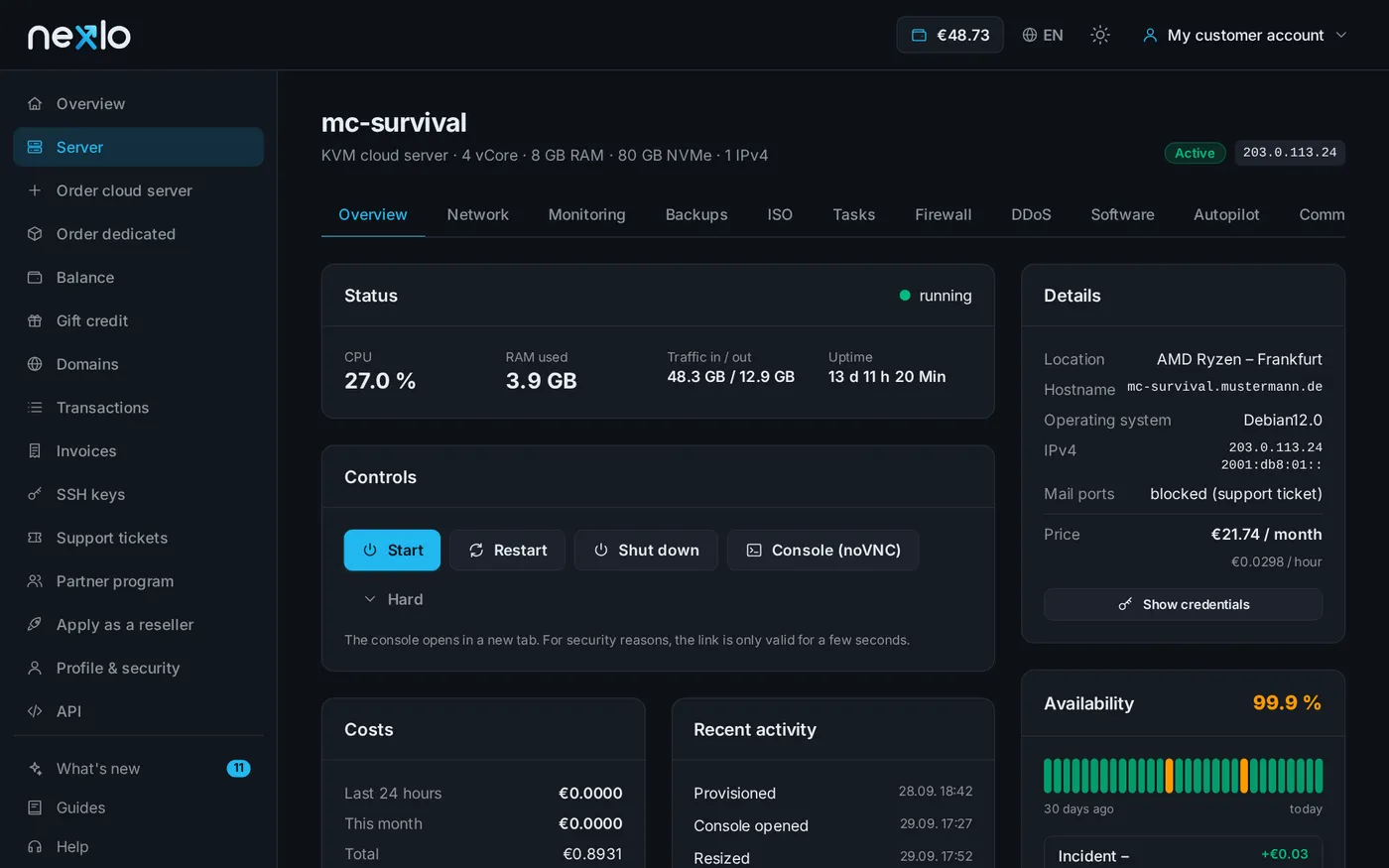The height and width of the screenshot is (868, 1389).
Task: Open the EN language selector
Action: (x=1043, y=35)
